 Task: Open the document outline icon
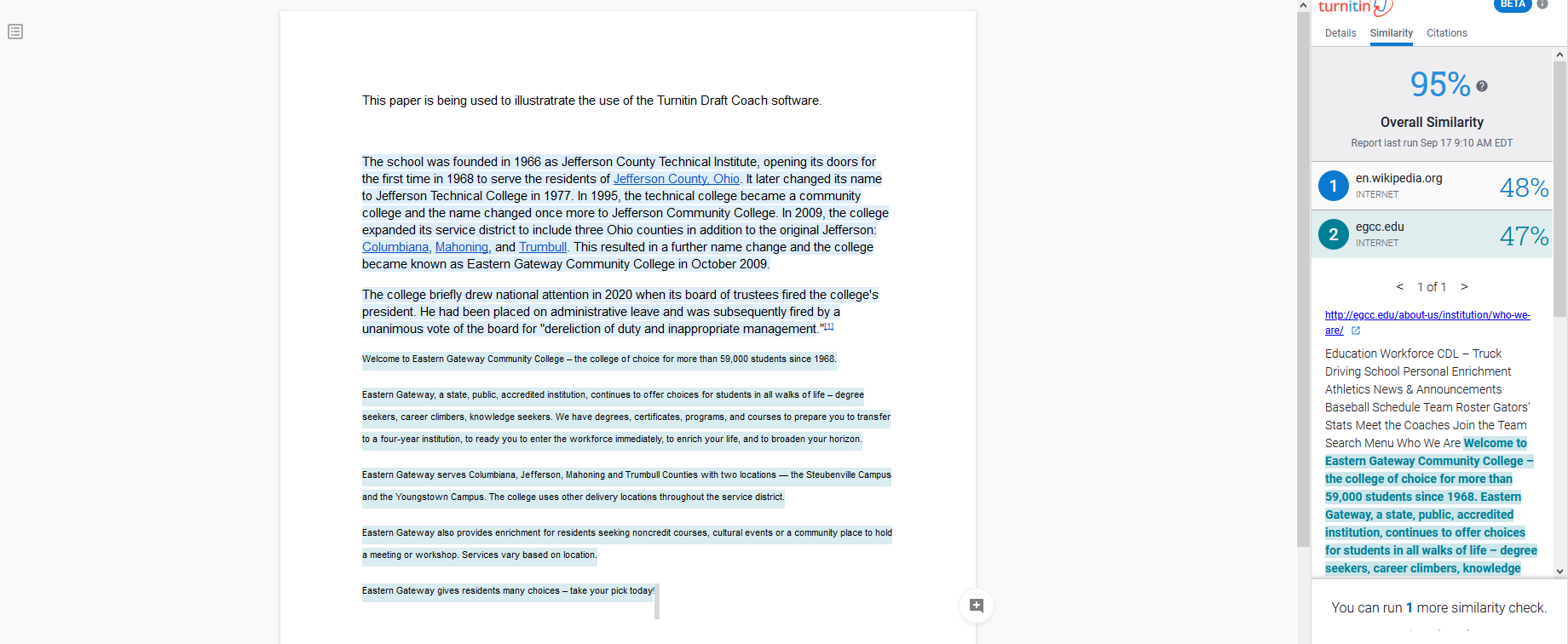(15, 32)
